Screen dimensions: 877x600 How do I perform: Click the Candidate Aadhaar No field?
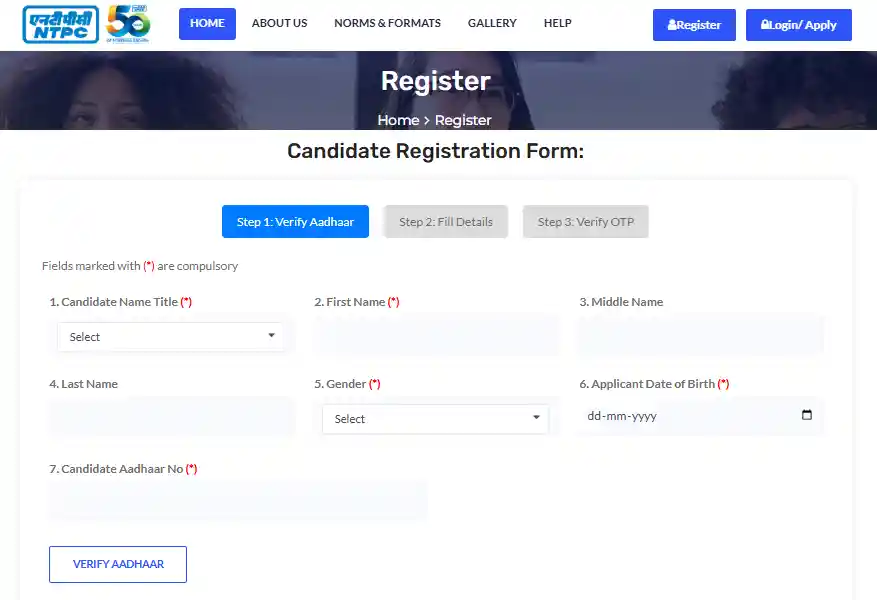tap(238, 499)
